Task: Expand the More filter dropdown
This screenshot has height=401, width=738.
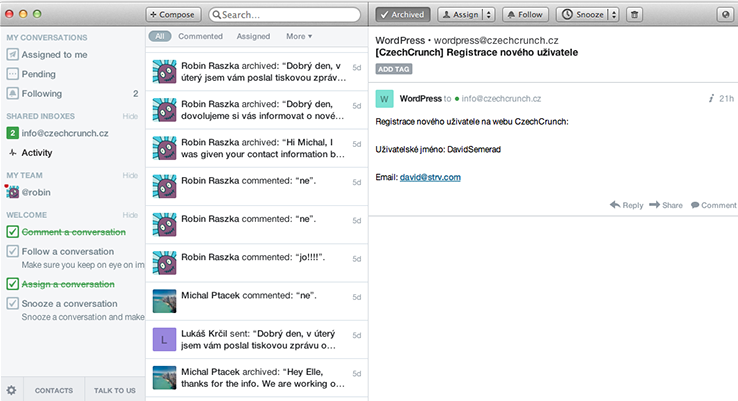Action: coord(299,36)
